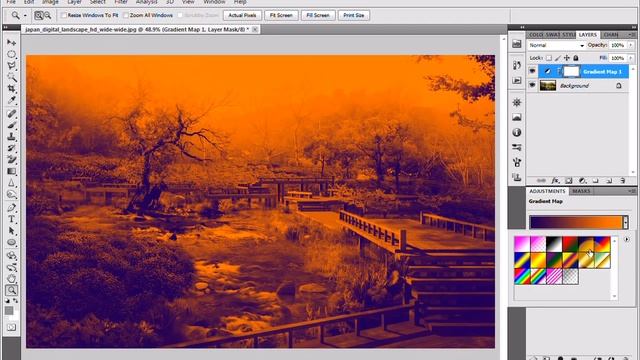Select the Dodge tool
This screenshot has width=640, height=360.
pyautogui.click(x=11, y=194)
